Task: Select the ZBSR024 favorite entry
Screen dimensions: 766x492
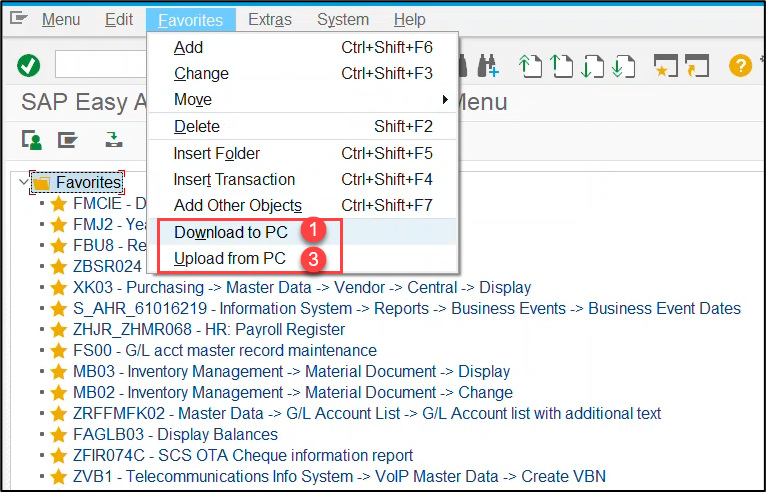Action: point(107,266)
